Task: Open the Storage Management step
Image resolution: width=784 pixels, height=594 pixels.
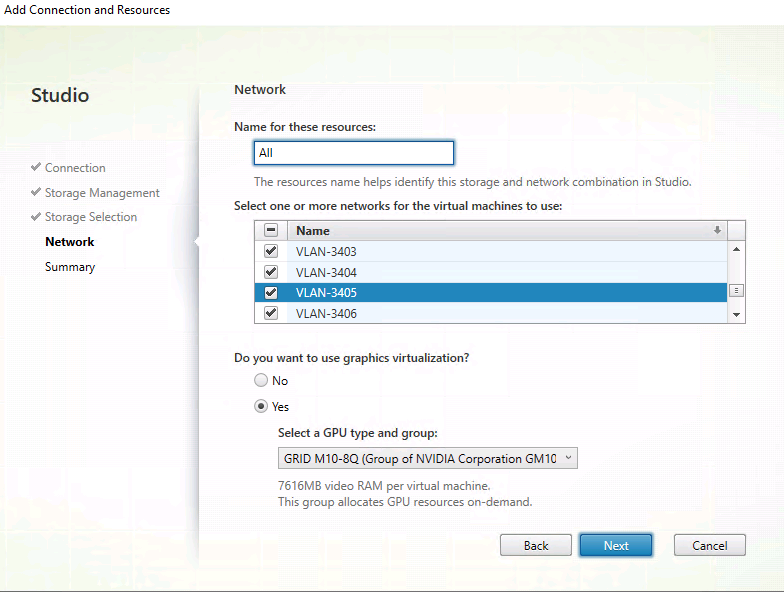Action: [x=102, y=193]
